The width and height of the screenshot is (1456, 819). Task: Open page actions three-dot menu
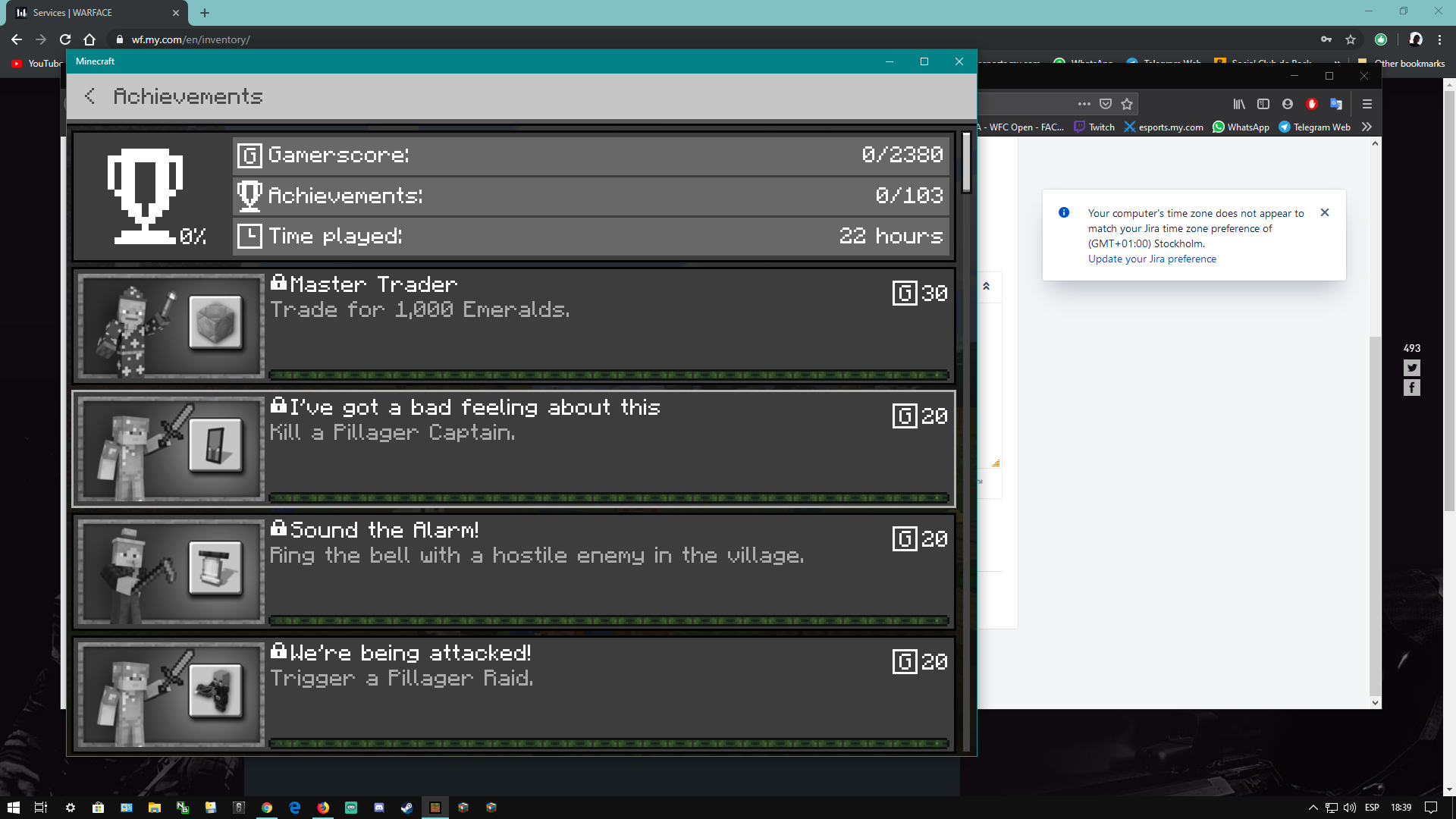click(x=1084, y=104)
